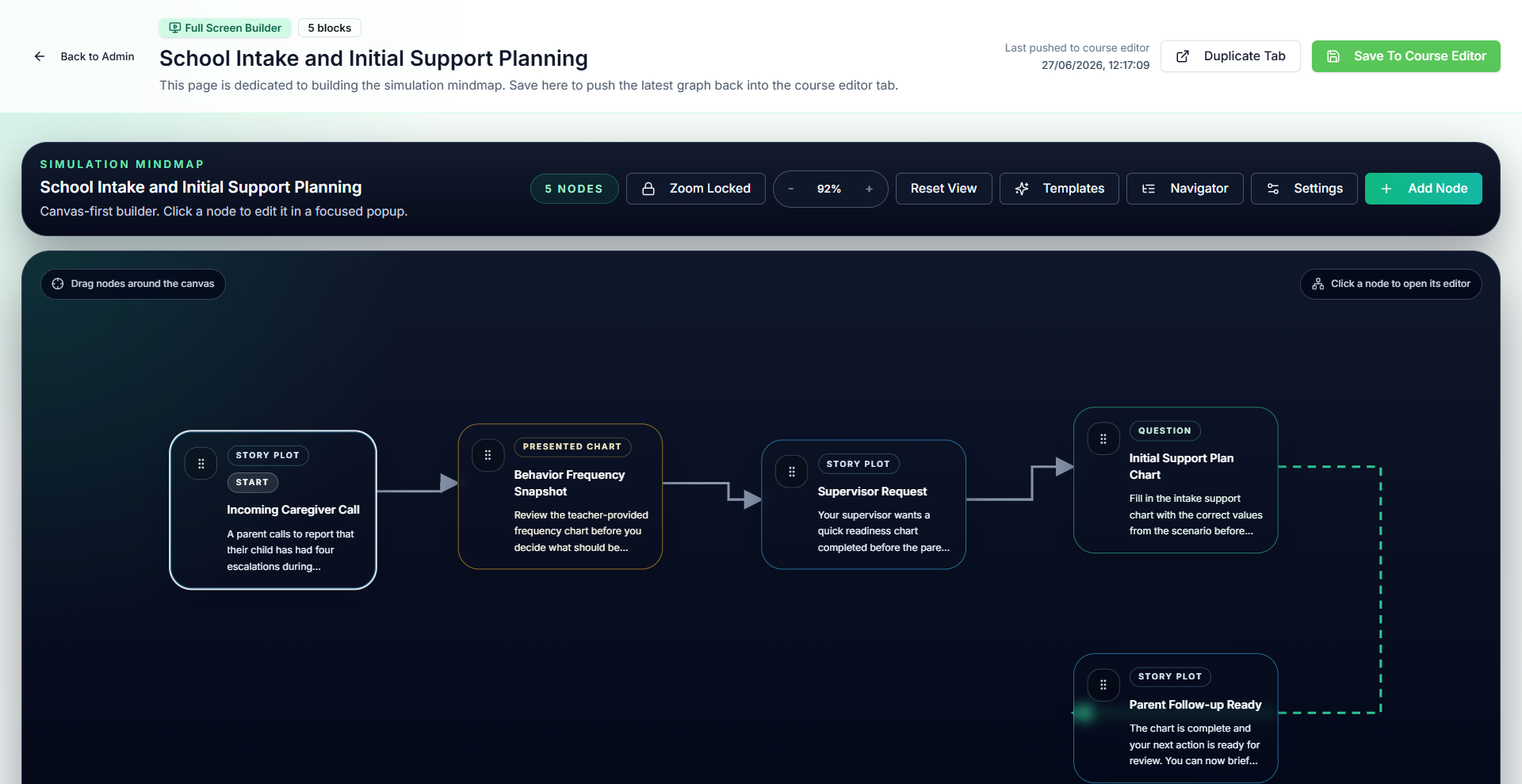This screenshot has width=1522, height=784.
Task: Open the Navigator panel
Action: point(1184,189)
